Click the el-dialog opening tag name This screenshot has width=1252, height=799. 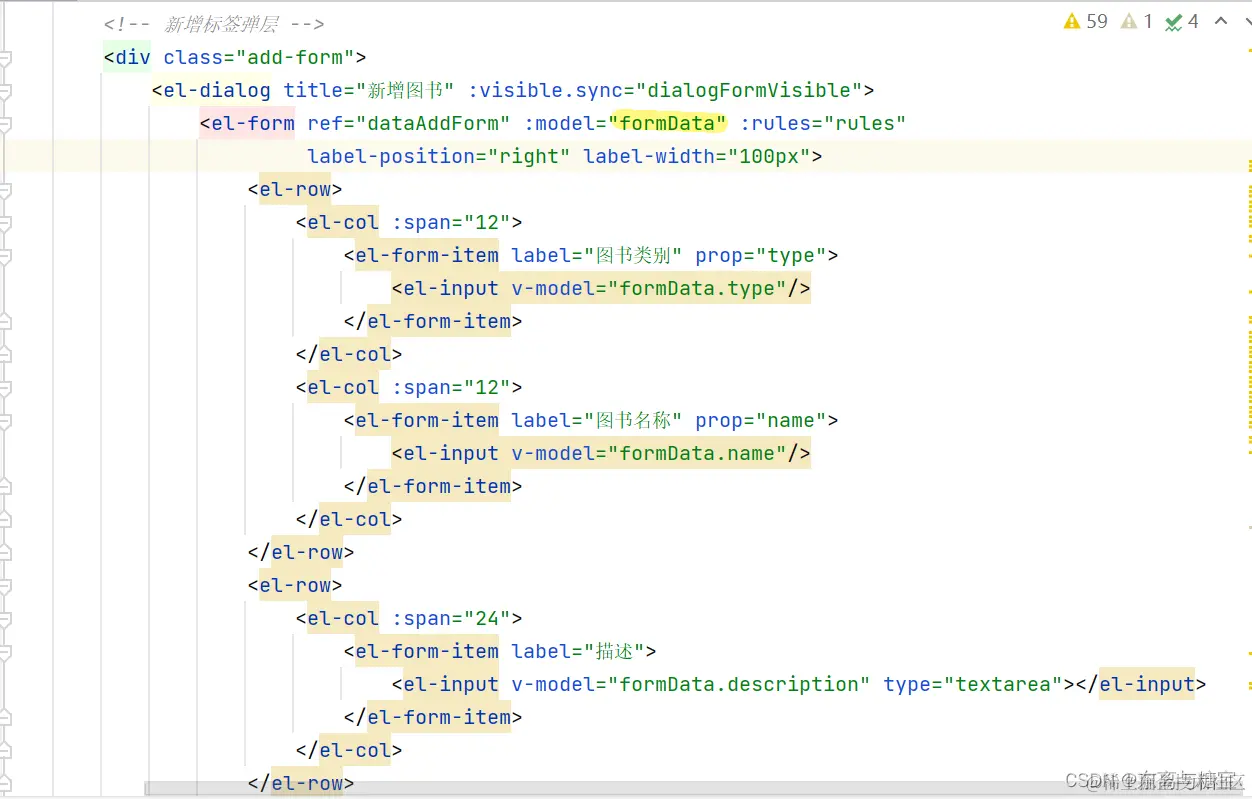pyautogui.click(x=217, y=90)
